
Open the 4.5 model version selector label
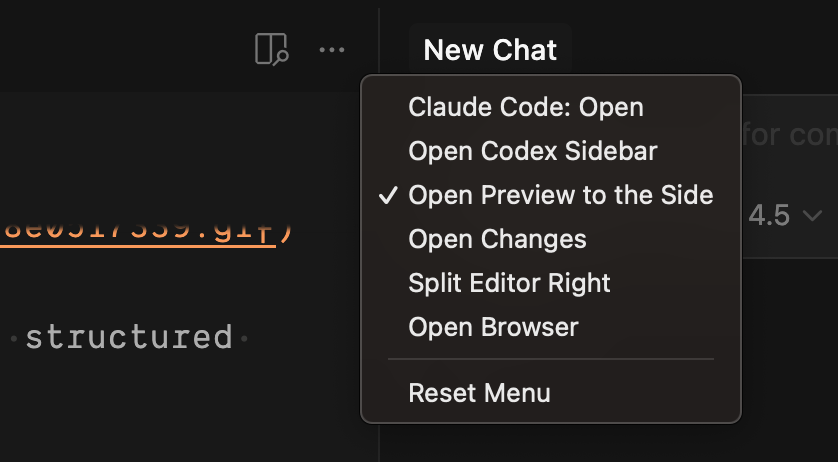coord(769,215)
